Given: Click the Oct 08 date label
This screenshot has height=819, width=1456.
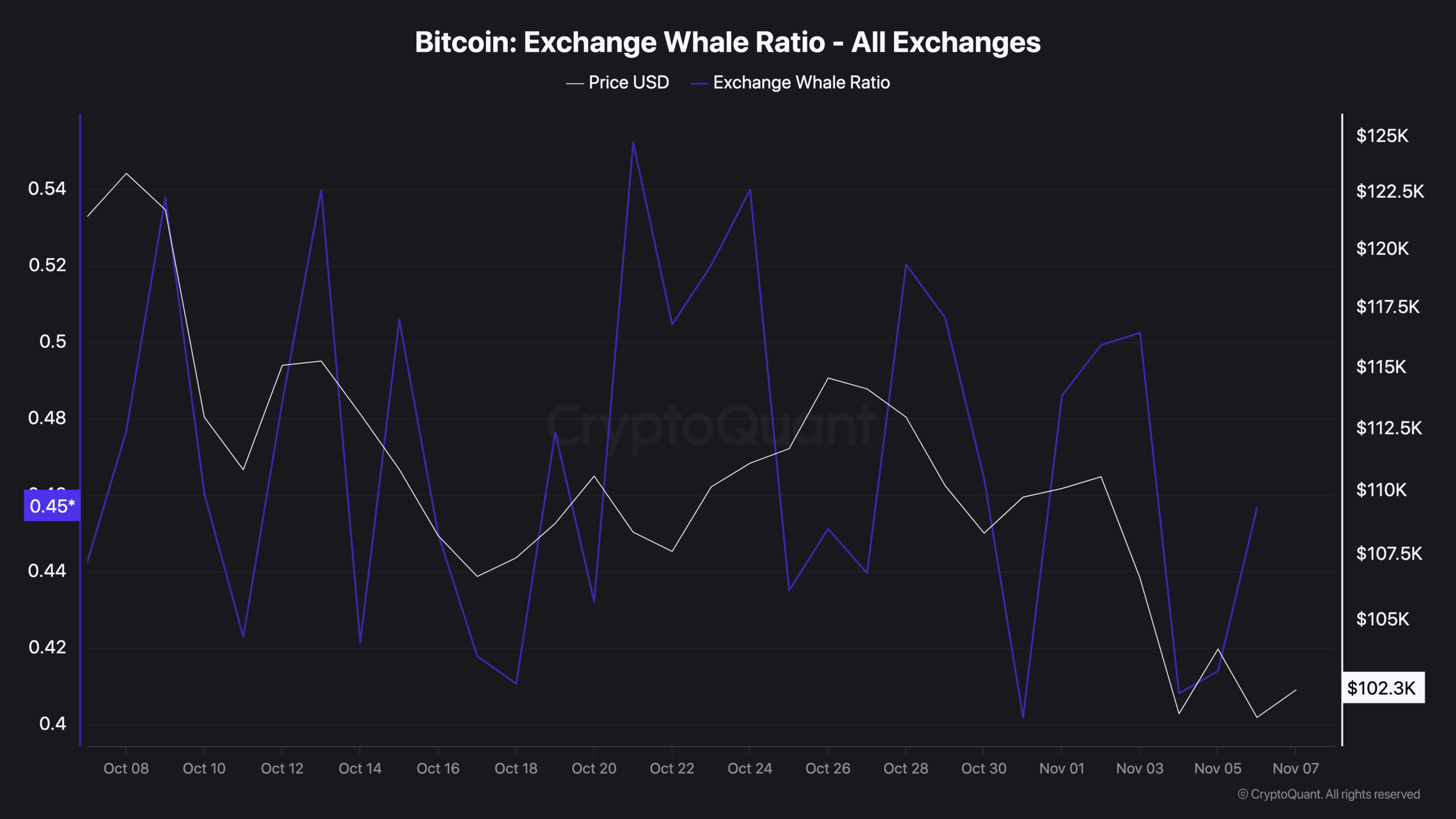Looking at the screenshot, I should 126,768.
